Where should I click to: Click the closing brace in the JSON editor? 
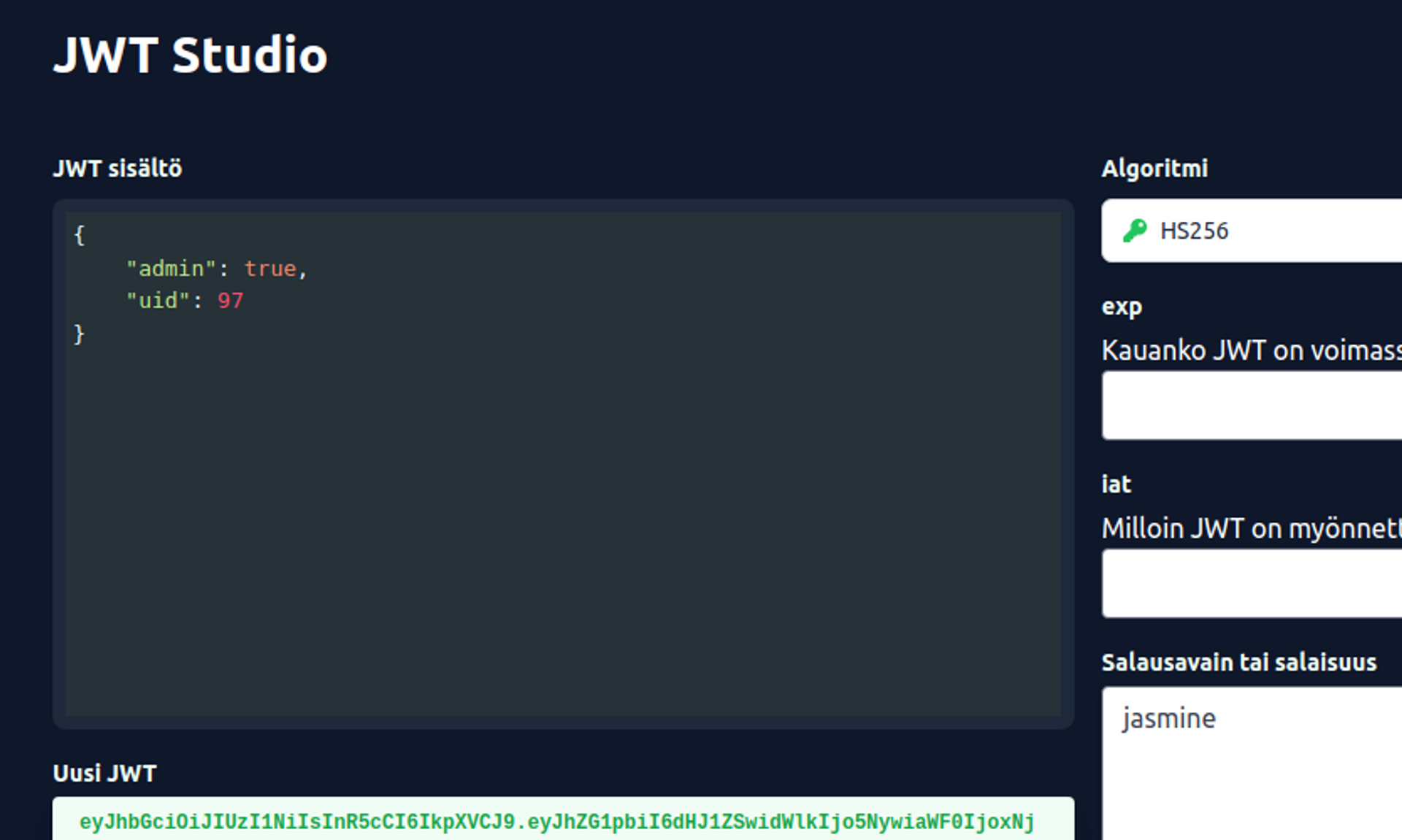click(x=80, y=334)
